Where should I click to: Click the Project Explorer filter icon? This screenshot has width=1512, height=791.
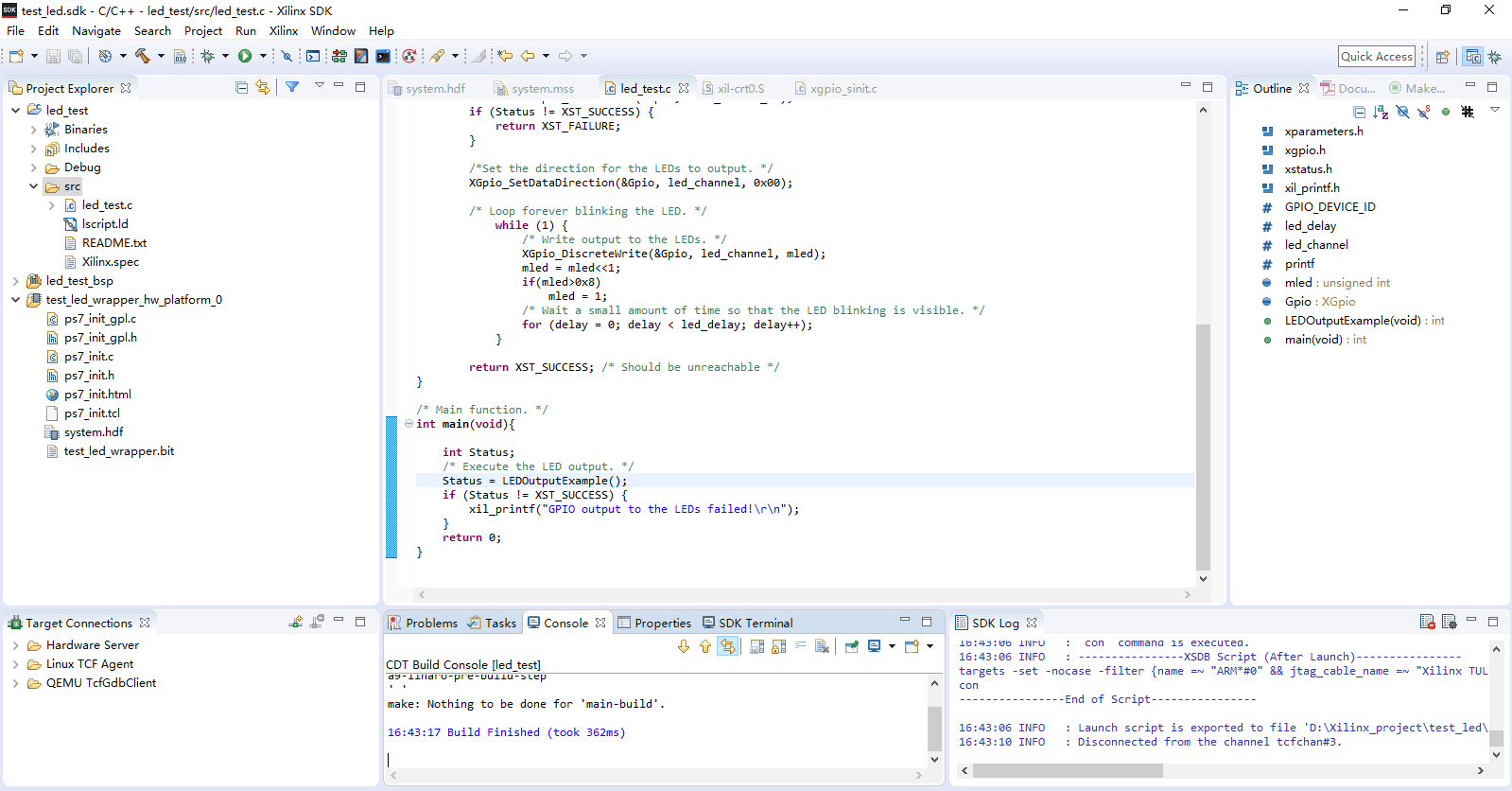292,87
